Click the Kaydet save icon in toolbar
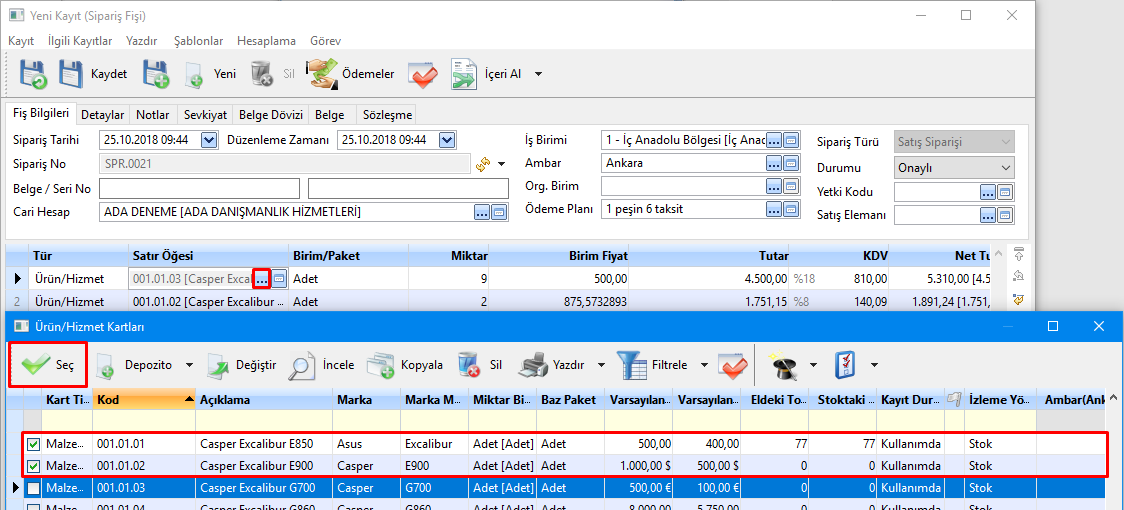The height and width of the screenshot is (510, 1124). pyautogui.click(x=71, y=74)
